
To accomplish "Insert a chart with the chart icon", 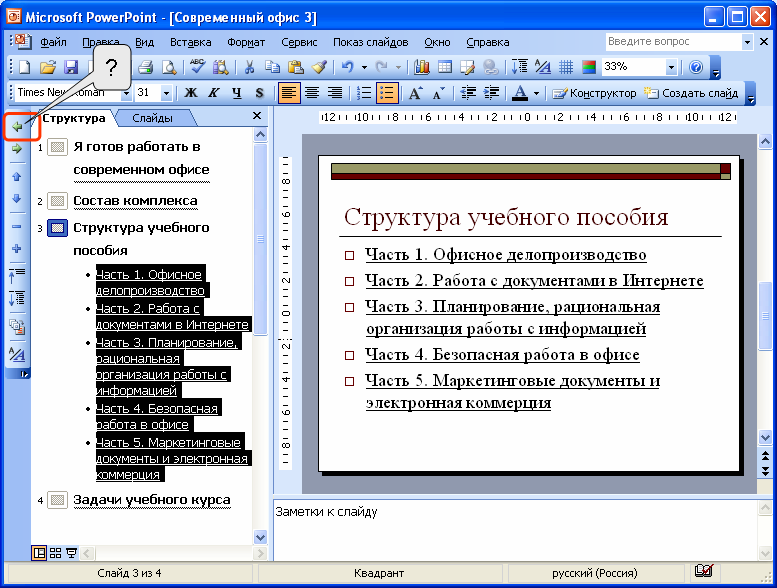I will tap(421, 67).
